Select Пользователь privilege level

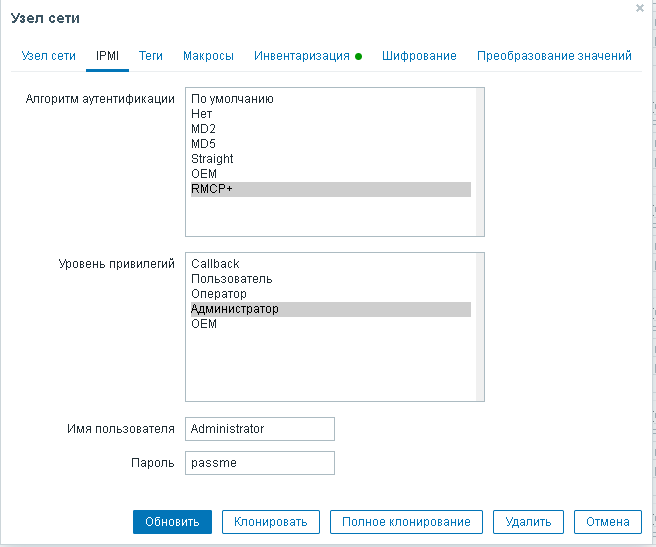tap(231, 279)
